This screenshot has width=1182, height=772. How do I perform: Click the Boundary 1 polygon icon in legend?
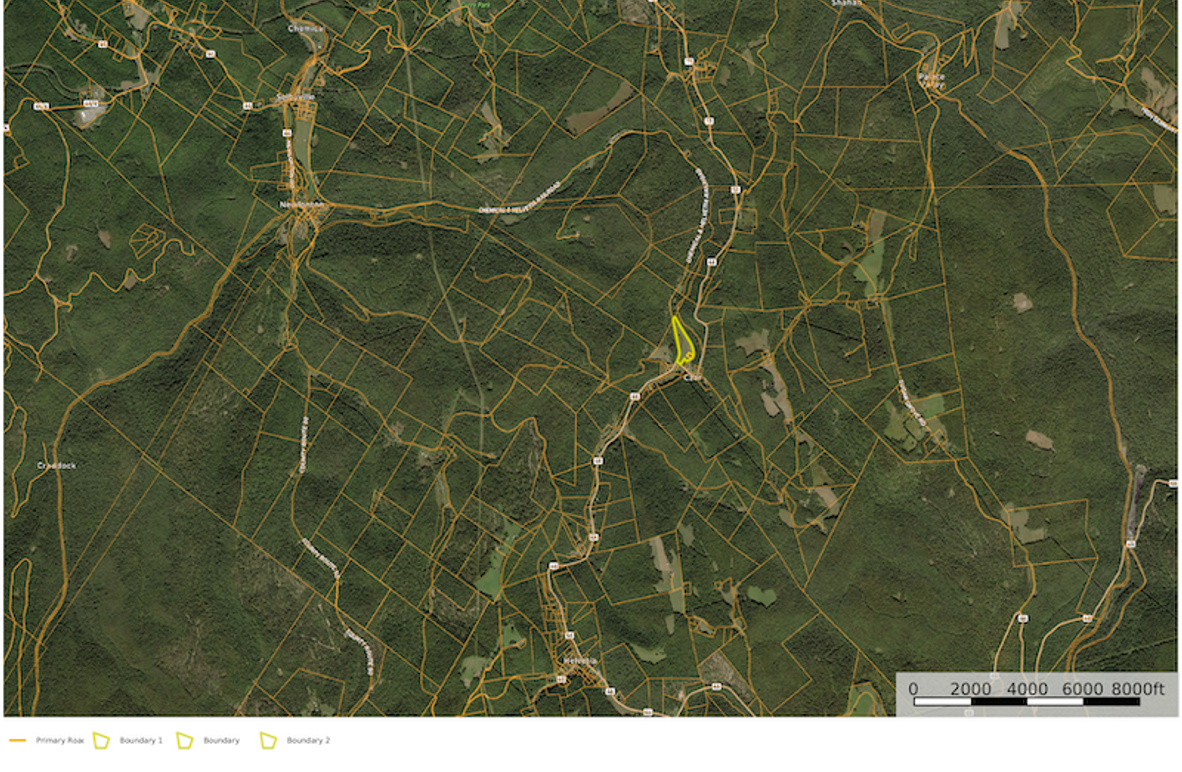point(100,740)
